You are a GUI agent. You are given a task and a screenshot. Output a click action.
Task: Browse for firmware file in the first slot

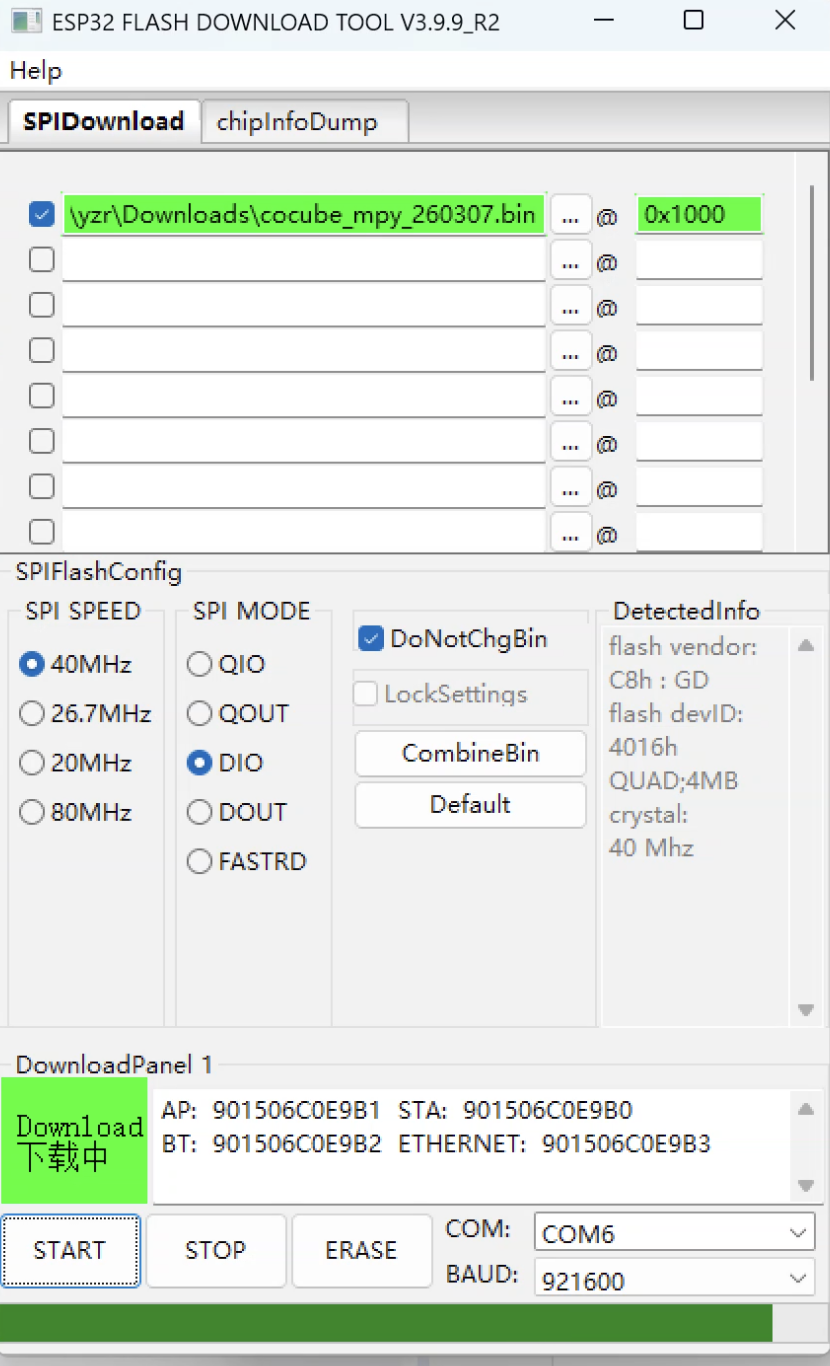[570, 214]
